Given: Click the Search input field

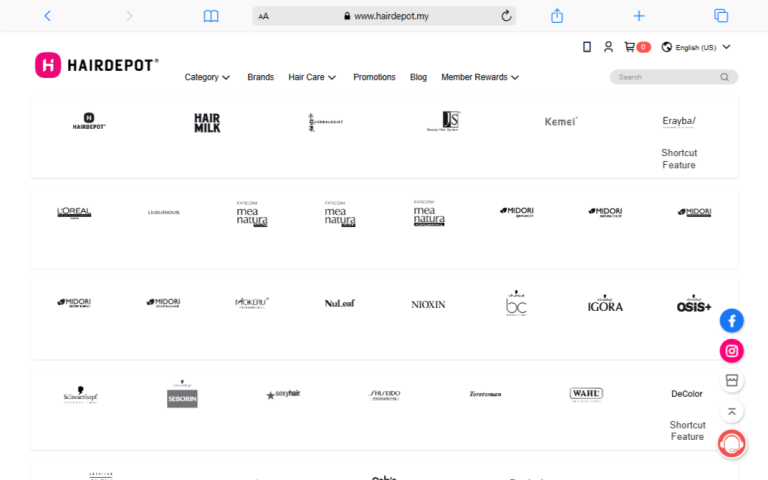Looking at the screenshot, I should pos(665,77).
